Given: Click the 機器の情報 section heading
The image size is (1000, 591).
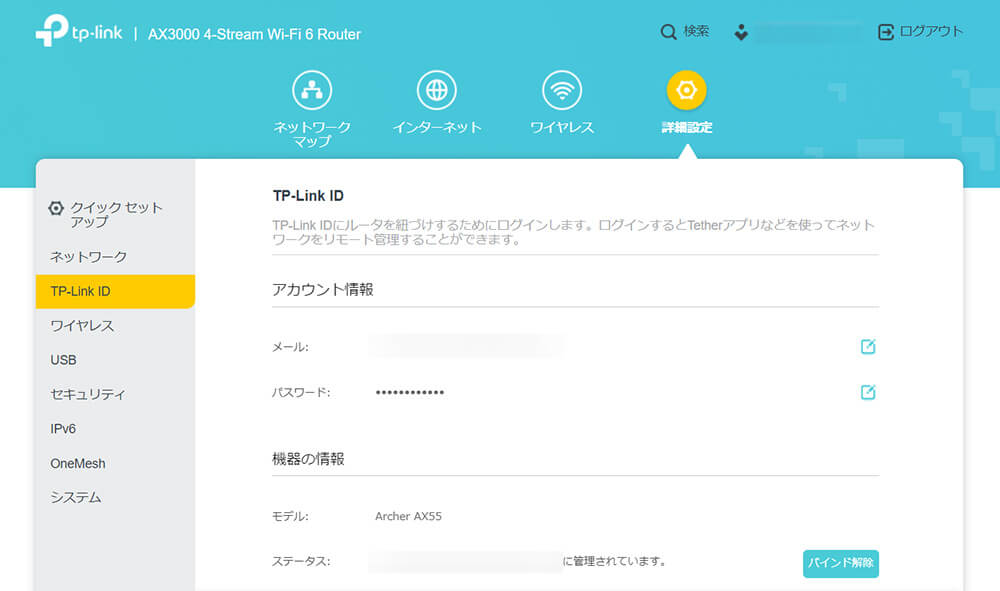Looking at the screenshot, I should [x=308, y=459].
